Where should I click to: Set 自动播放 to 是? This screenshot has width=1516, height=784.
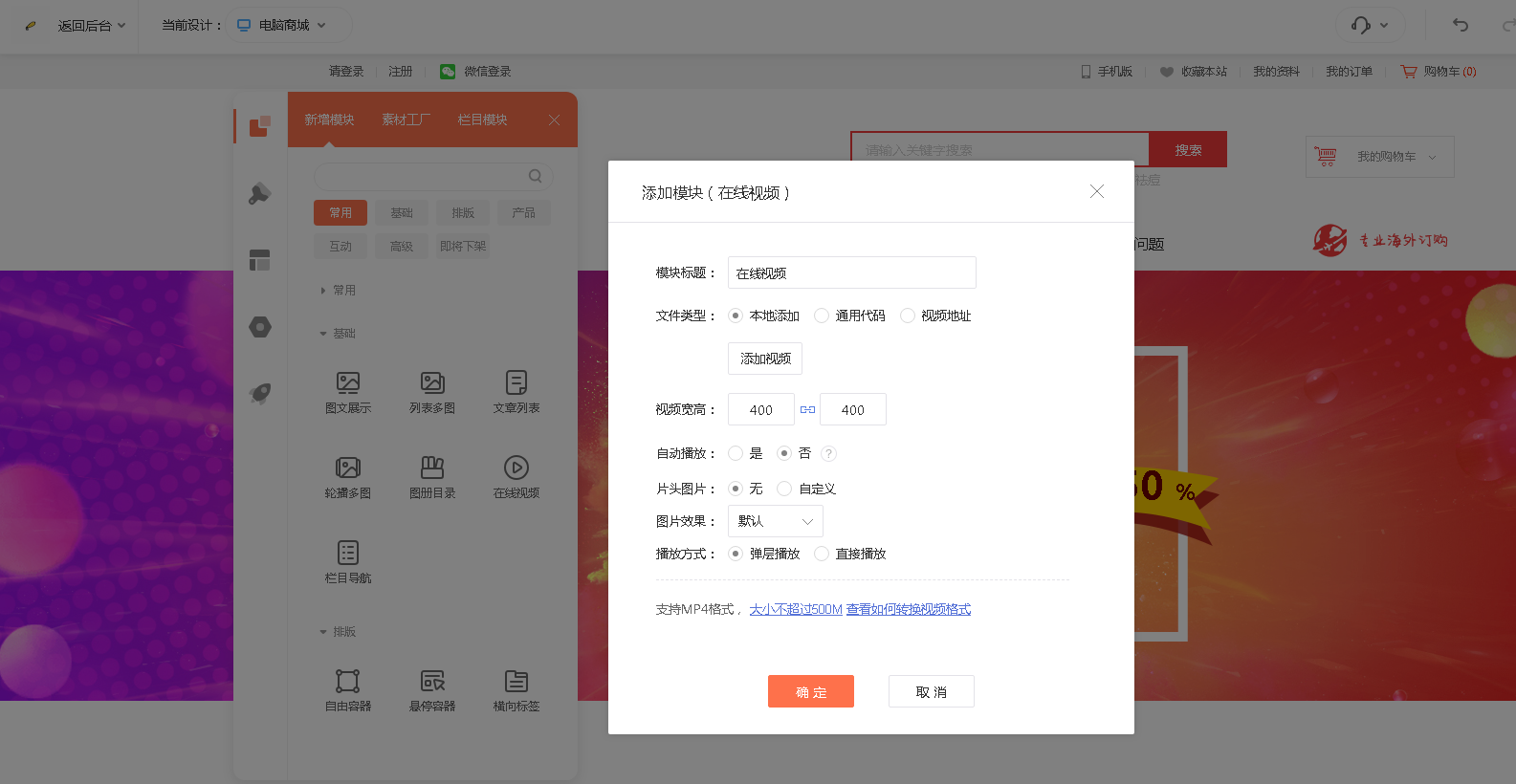click(x=736, y=453)
